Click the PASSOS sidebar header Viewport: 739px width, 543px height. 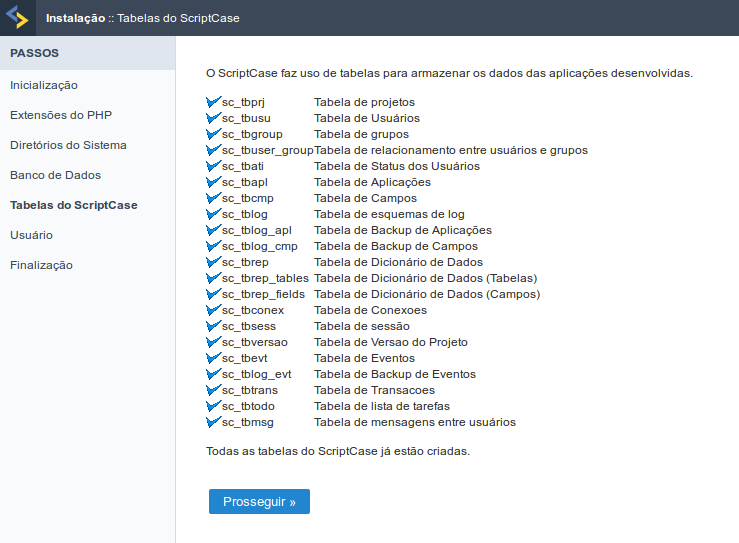click(88, 53)
